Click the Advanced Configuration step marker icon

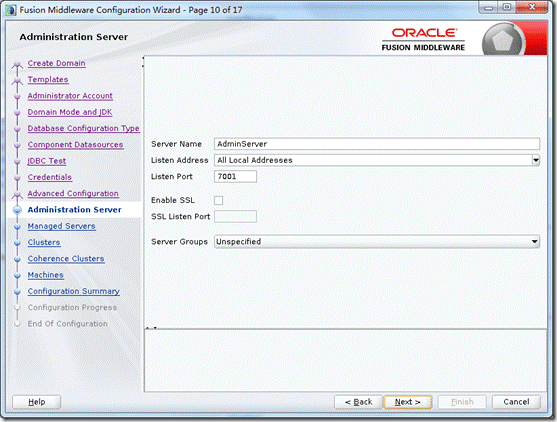click(x=17, y=195)
